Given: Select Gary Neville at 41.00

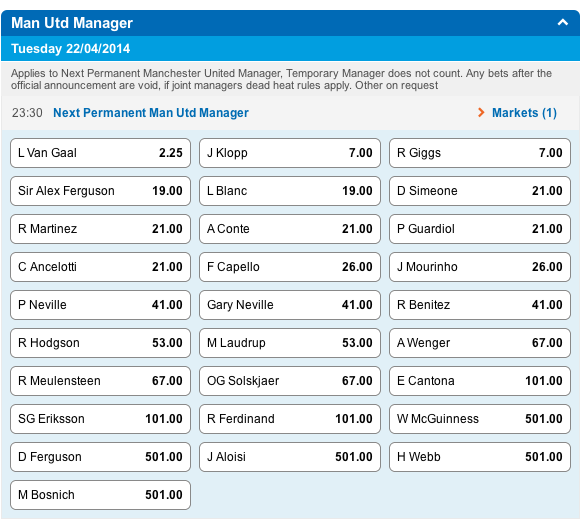Looking at the screenshot, I should click(290, 305).
